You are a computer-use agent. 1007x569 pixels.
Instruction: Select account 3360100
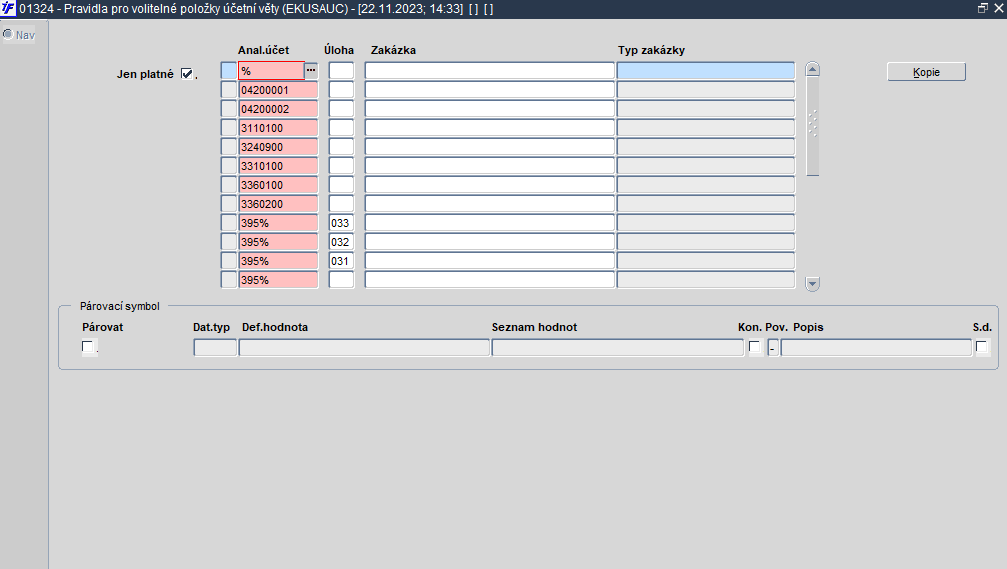pyautogui.click(x=278, y=185)
